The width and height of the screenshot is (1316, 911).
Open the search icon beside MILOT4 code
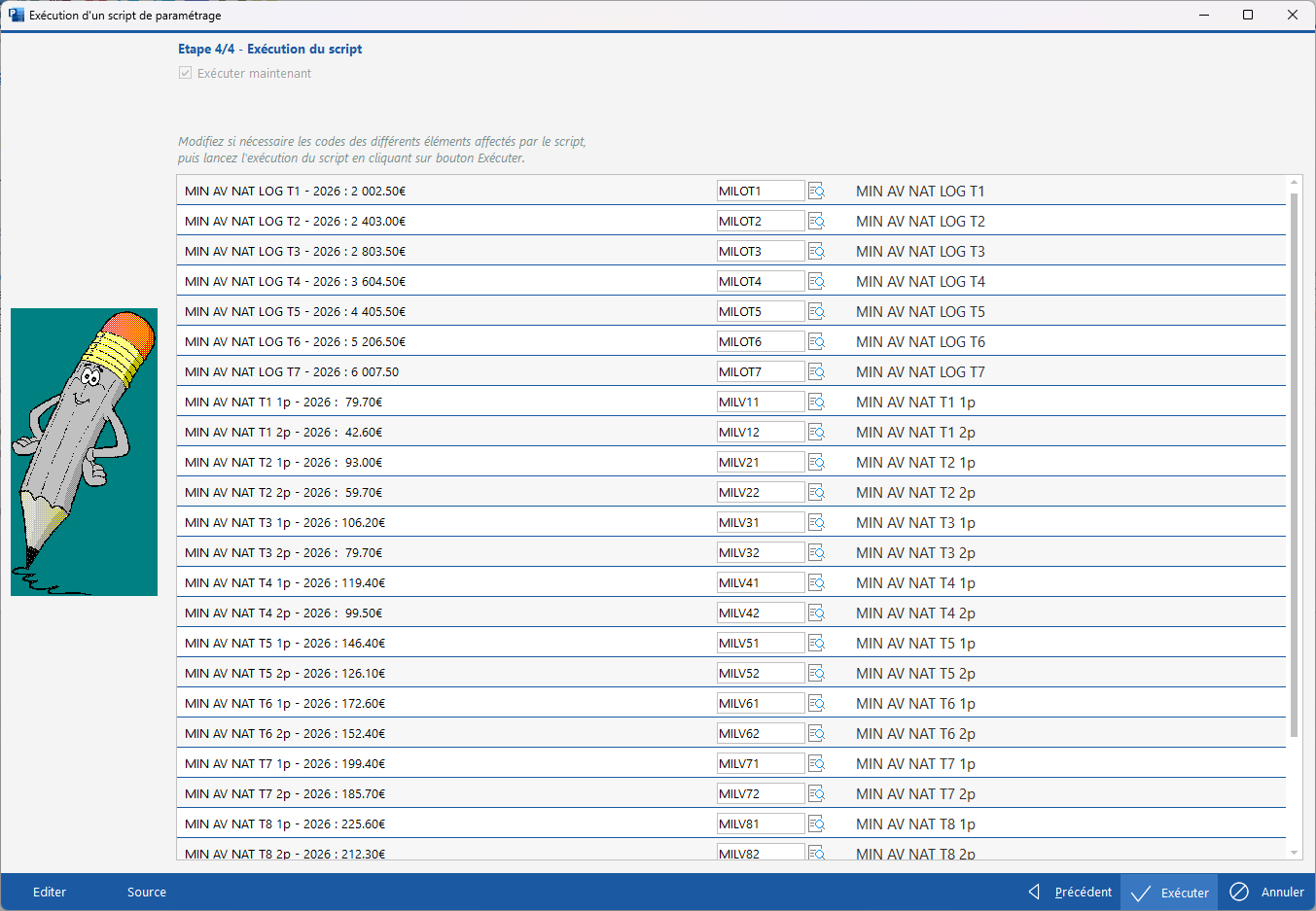click(x=816, y=282)
